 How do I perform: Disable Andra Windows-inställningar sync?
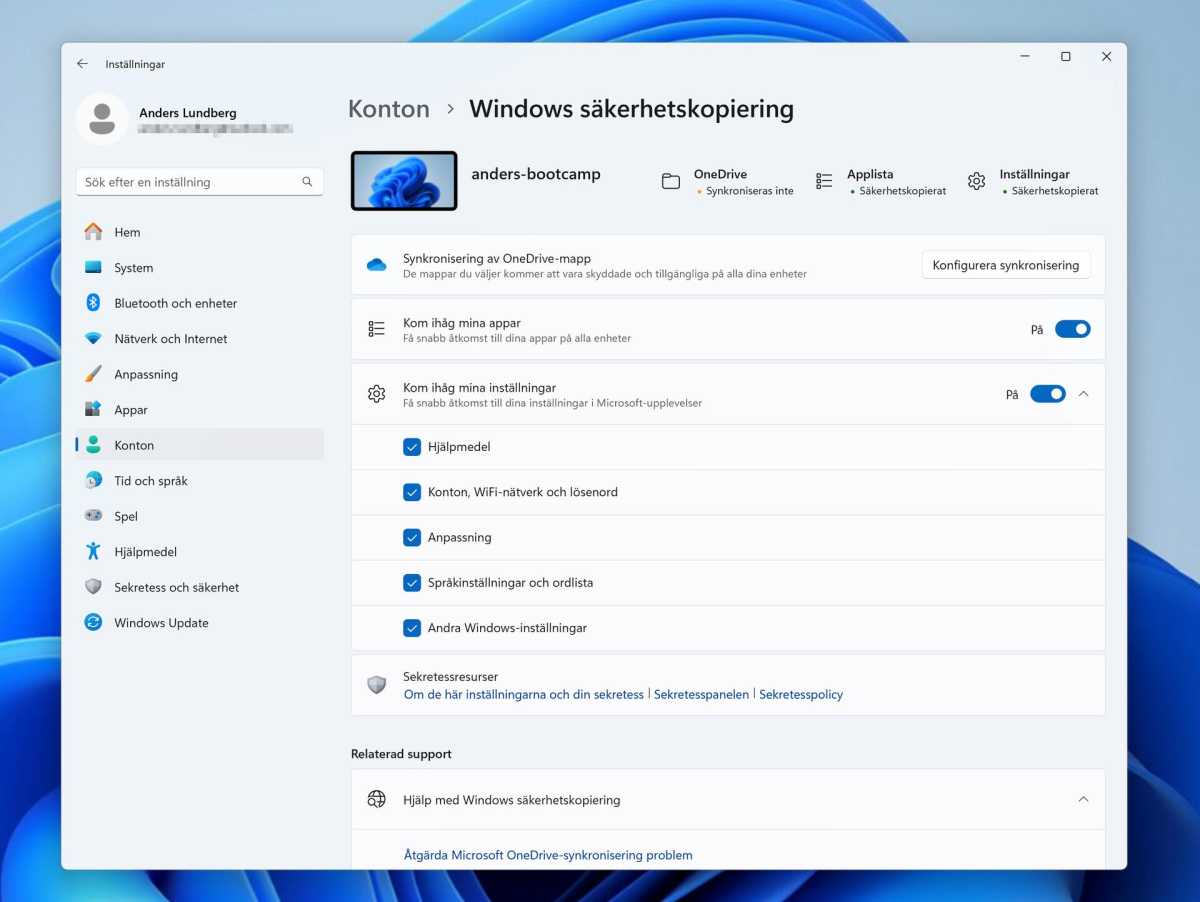pos(412,628)
